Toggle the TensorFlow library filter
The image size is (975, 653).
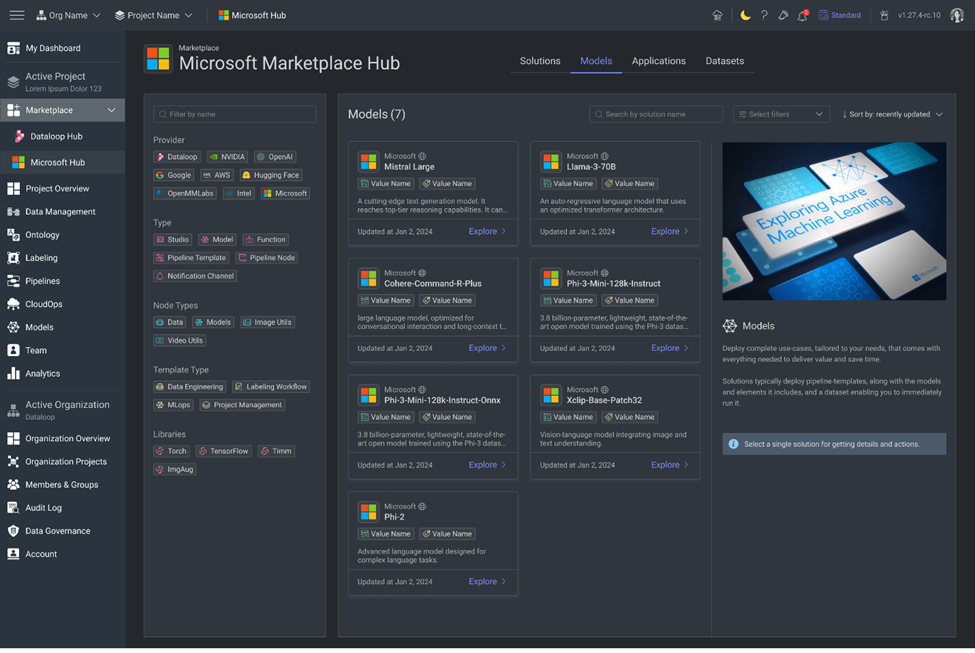pos(224,452)
